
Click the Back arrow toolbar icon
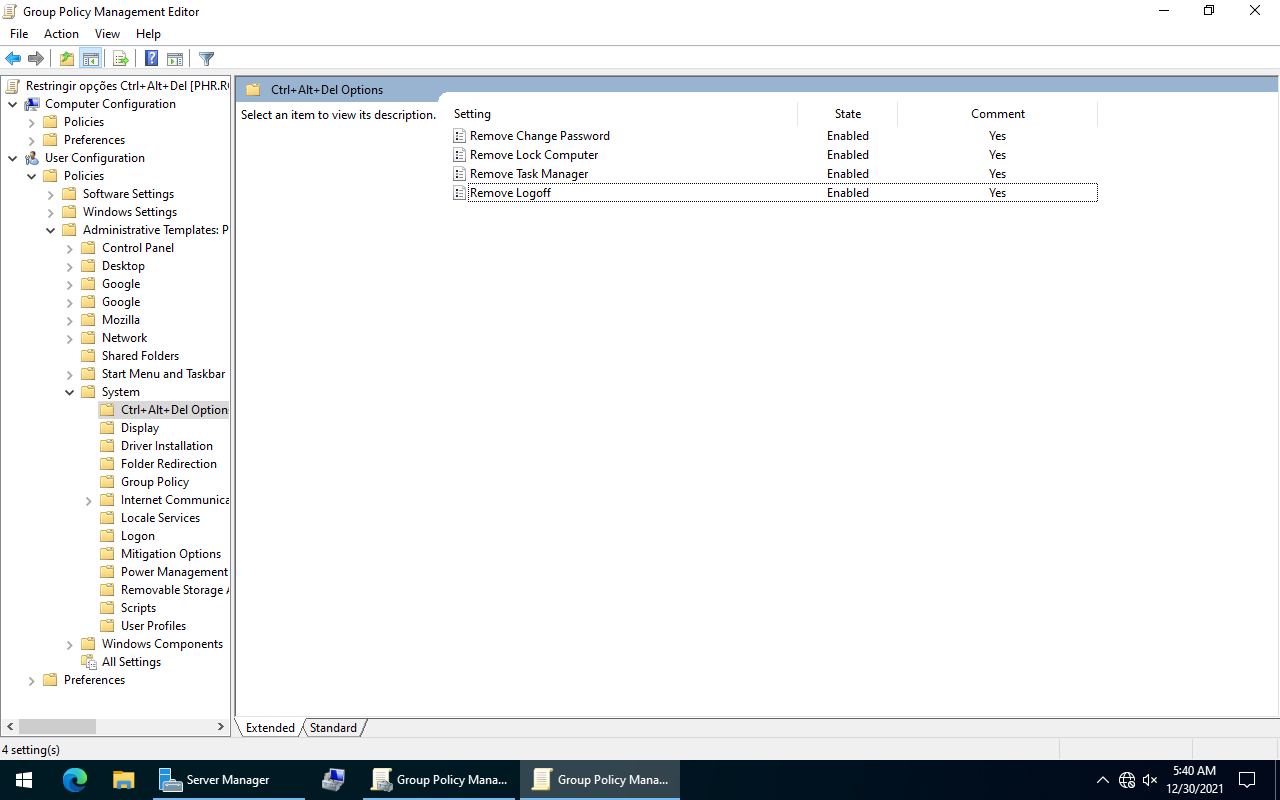(x=13, y=59)
